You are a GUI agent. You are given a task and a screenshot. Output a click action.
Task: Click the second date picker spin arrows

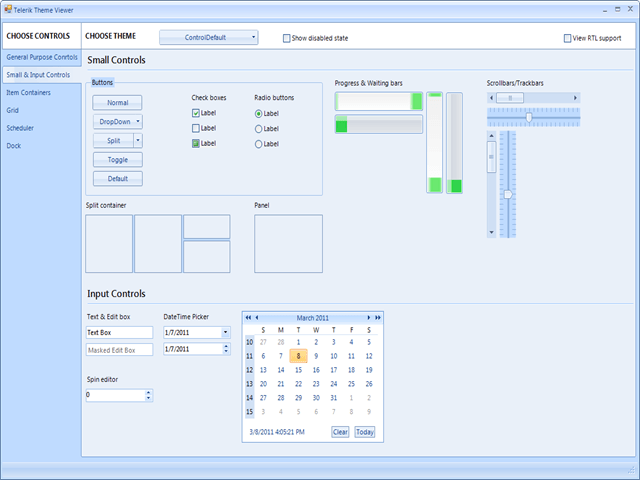click(x=226, y=349)
